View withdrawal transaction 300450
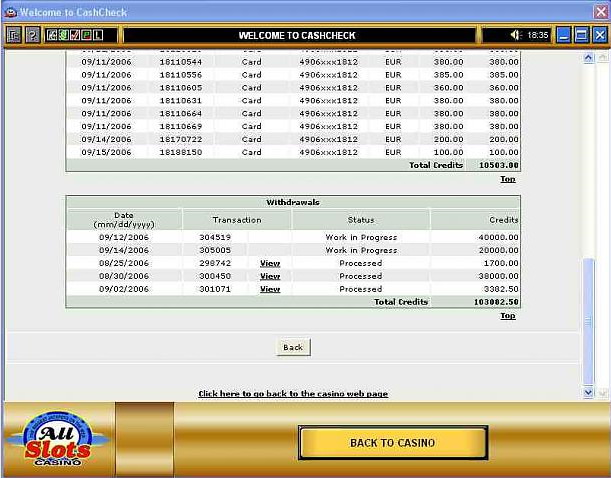The width and height of the screenshot is (611, 478). [x=270, y=276]
